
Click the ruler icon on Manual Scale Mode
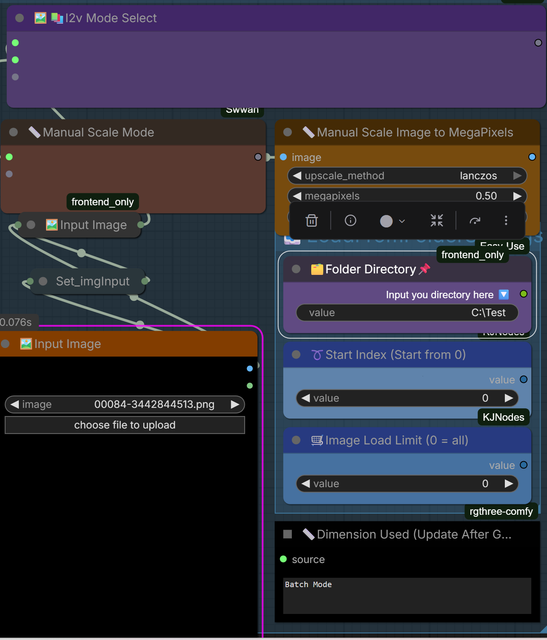click(x=34, y=132)
